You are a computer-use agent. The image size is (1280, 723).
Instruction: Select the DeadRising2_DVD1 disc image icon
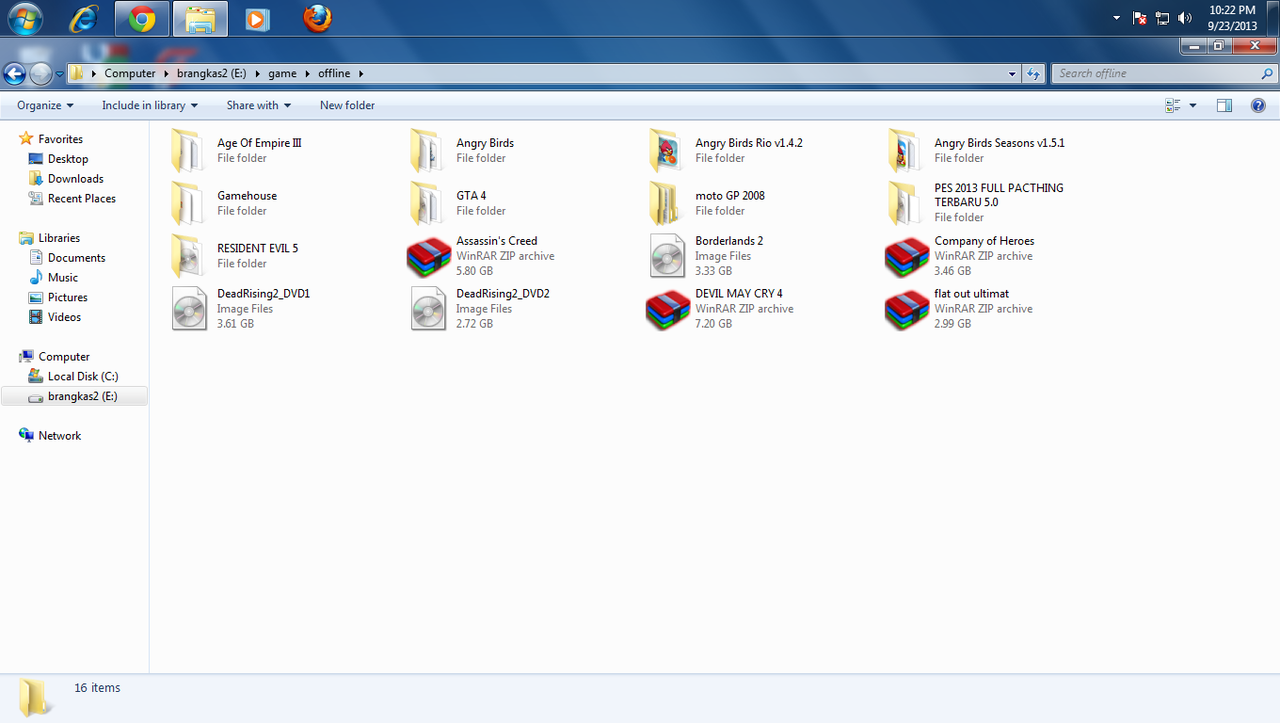(189, 309)
